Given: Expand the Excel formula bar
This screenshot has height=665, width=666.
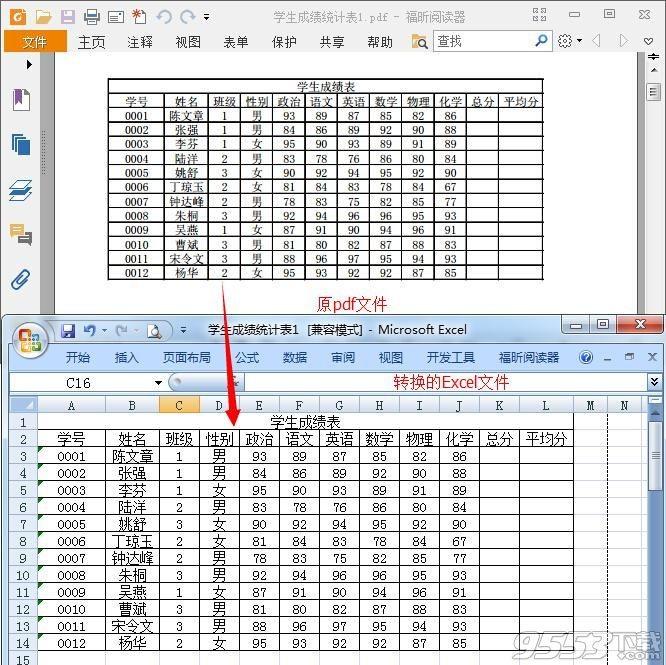Looking at the screenshot, I should tap(654, 382).
